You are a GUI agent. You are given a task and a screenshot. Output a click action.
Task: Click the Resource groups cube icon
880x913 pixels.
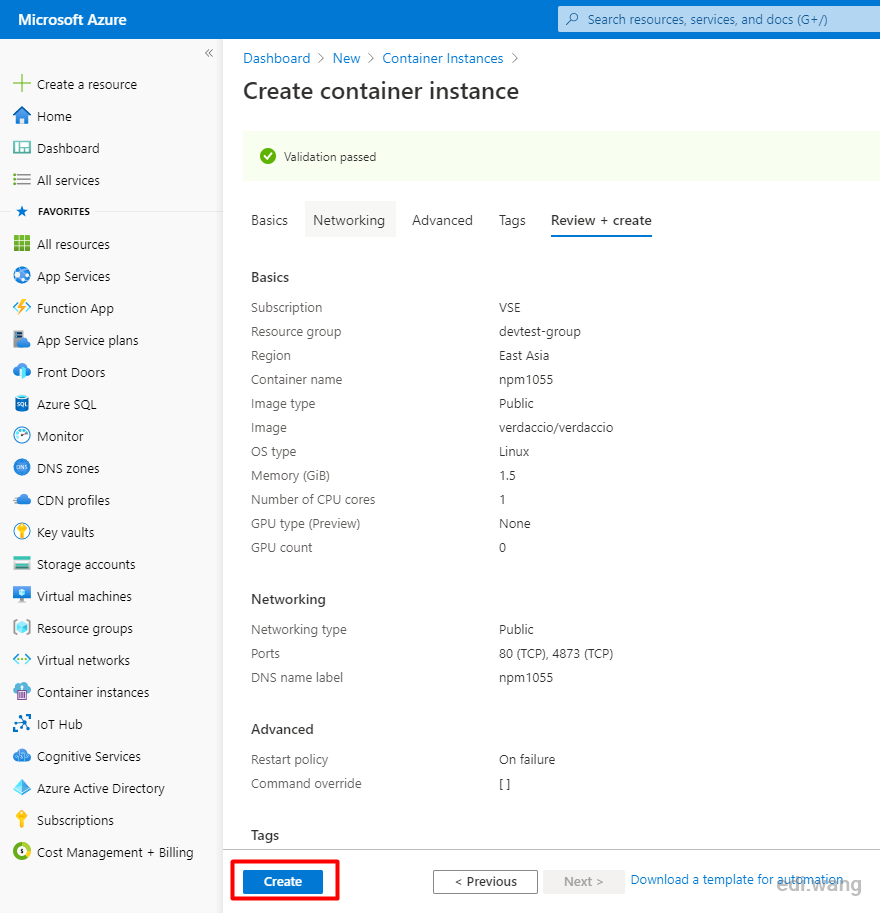coord(22,627)
